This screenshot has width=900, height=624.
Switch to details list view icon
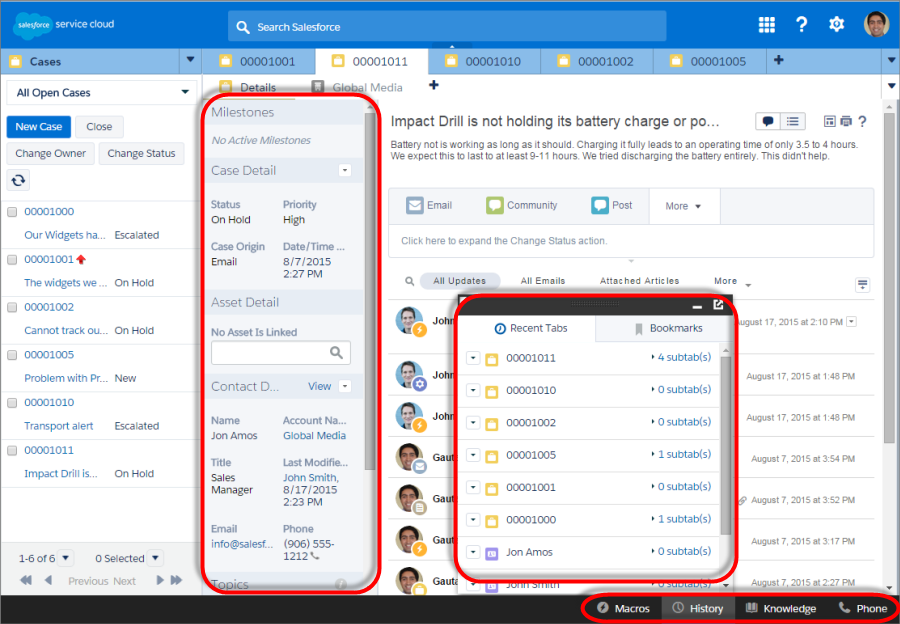coord(793,121)
